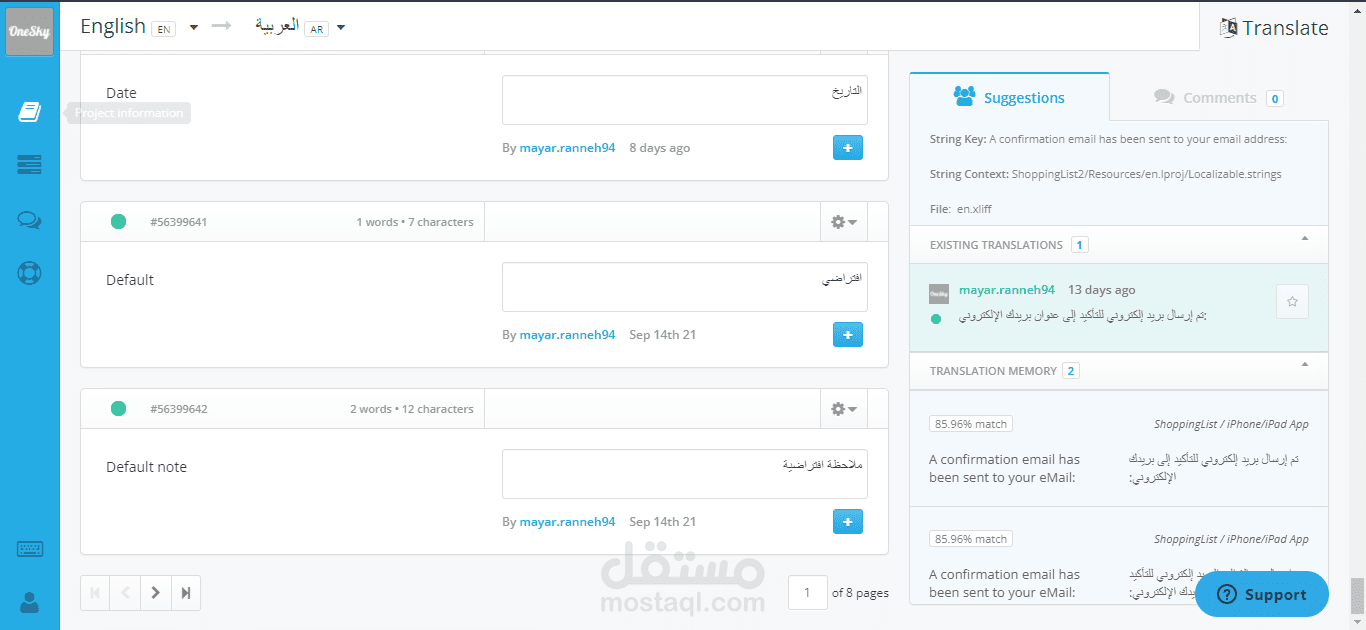Go to last page
Viewport: 1366px width, 630px height.
(x=185, y=592)
